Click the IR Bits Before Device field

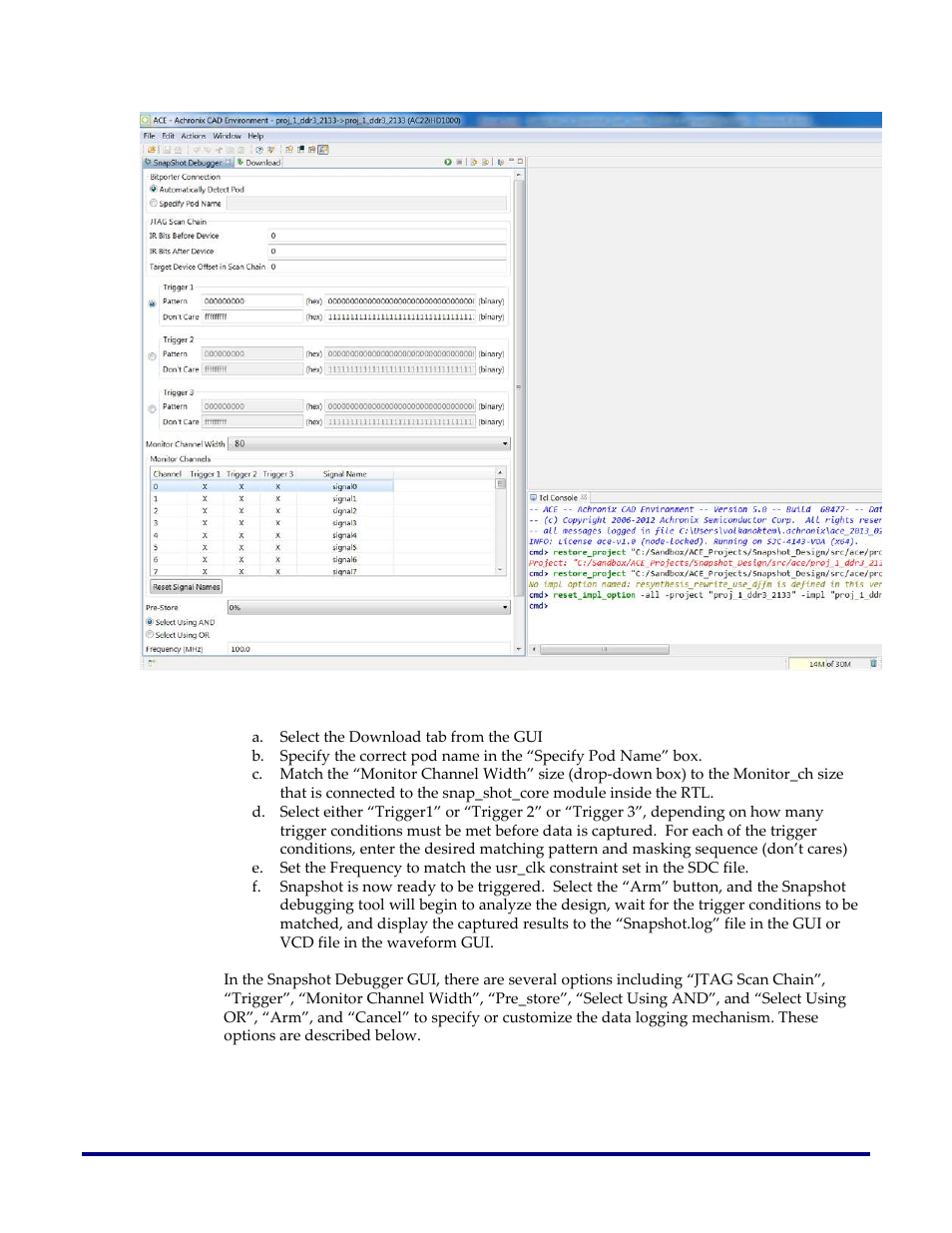pos(387,236)
